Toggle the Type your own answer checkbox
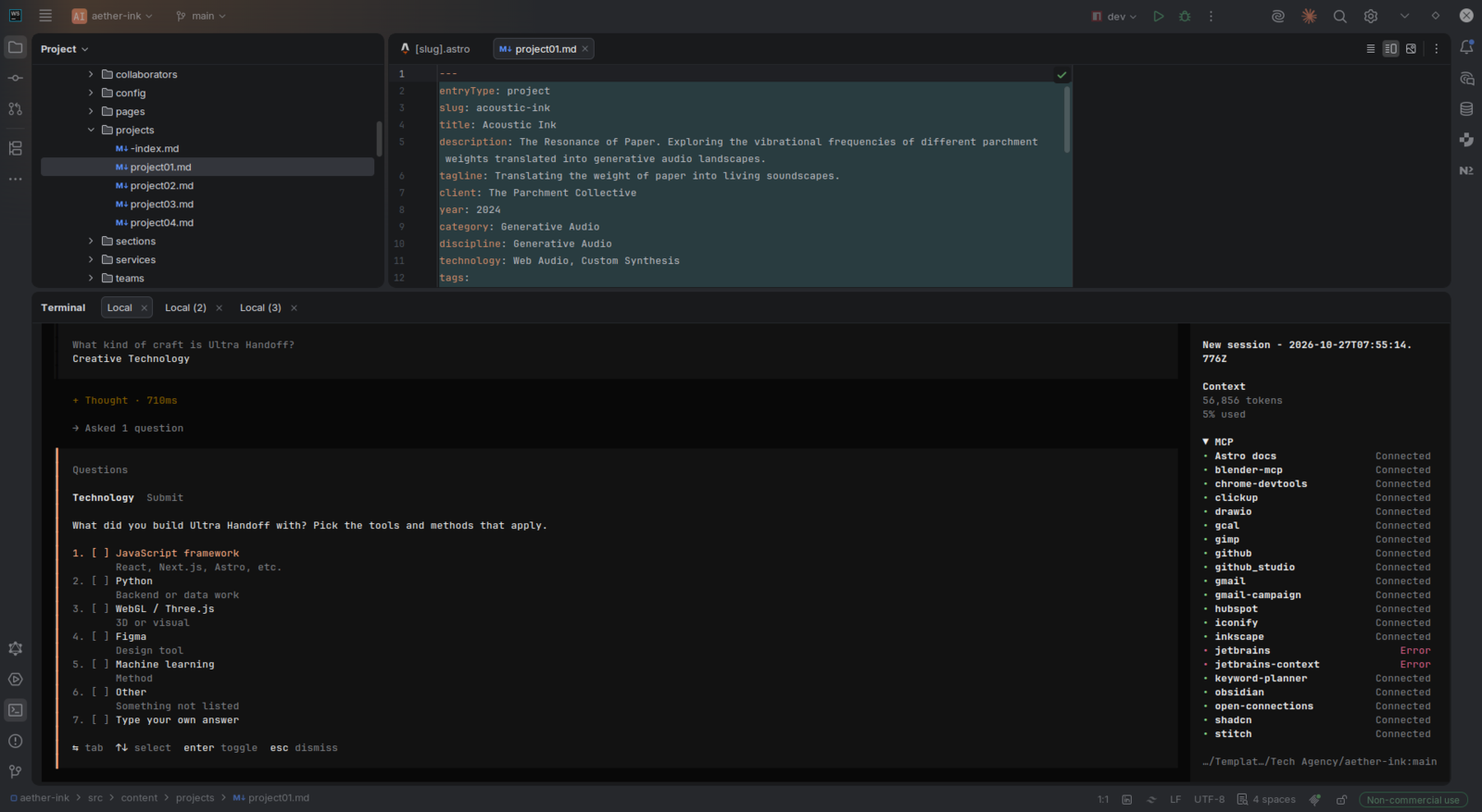This screenshot has height=812, width=1482. (100, 720)
